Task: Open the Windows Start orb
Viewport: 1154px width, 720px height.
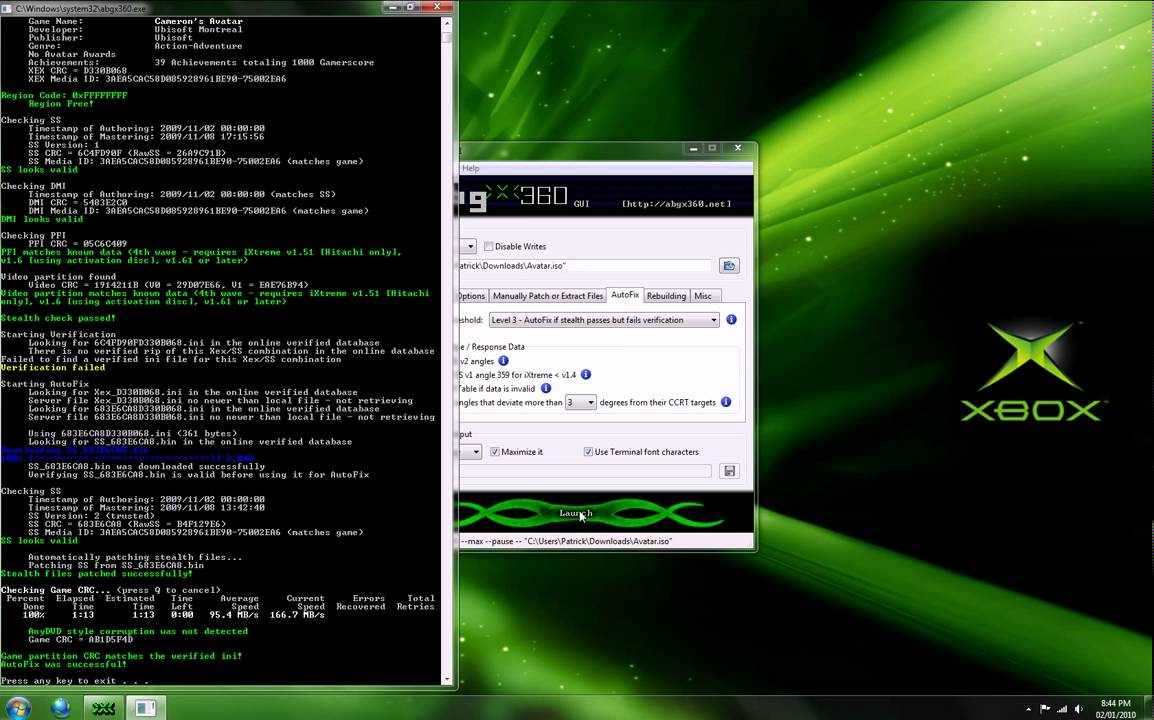Action: click(18, 707)
